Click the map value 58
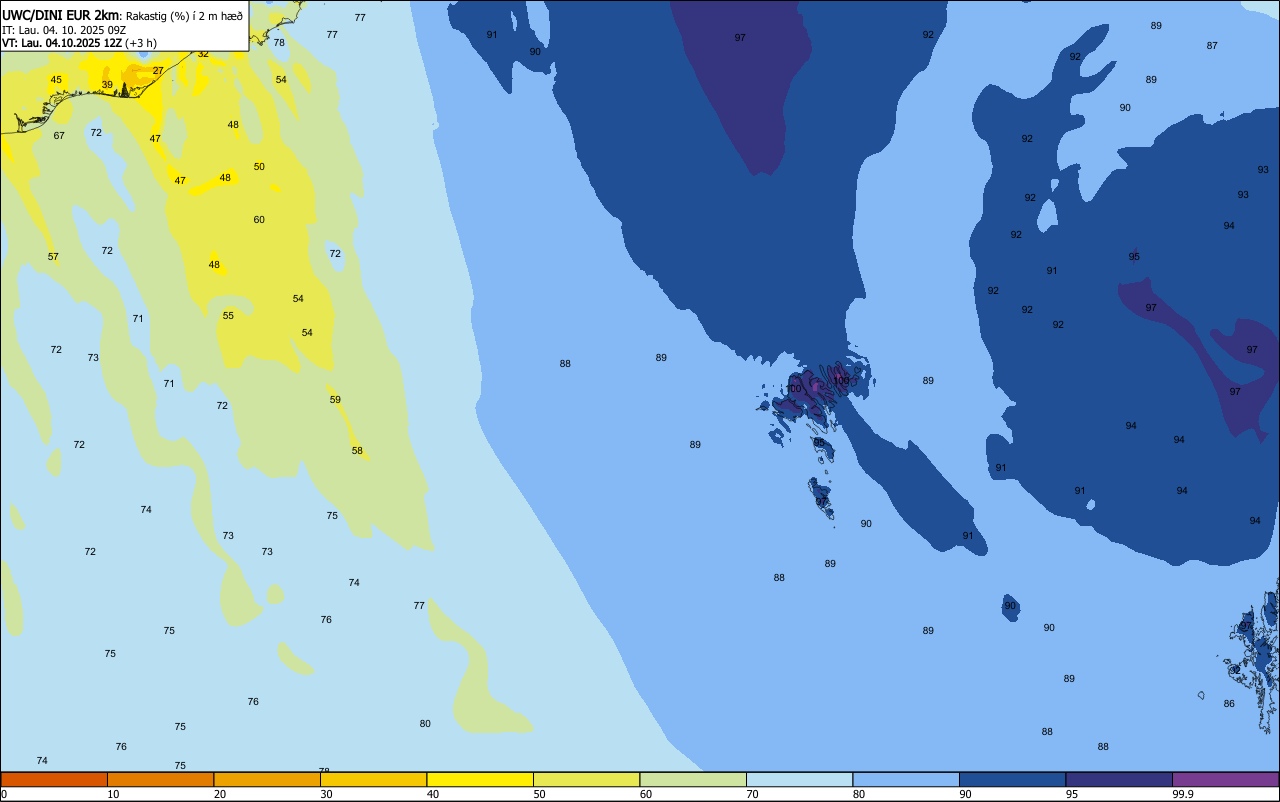This screenshot has height=802, width=1280. coord(357,451)
